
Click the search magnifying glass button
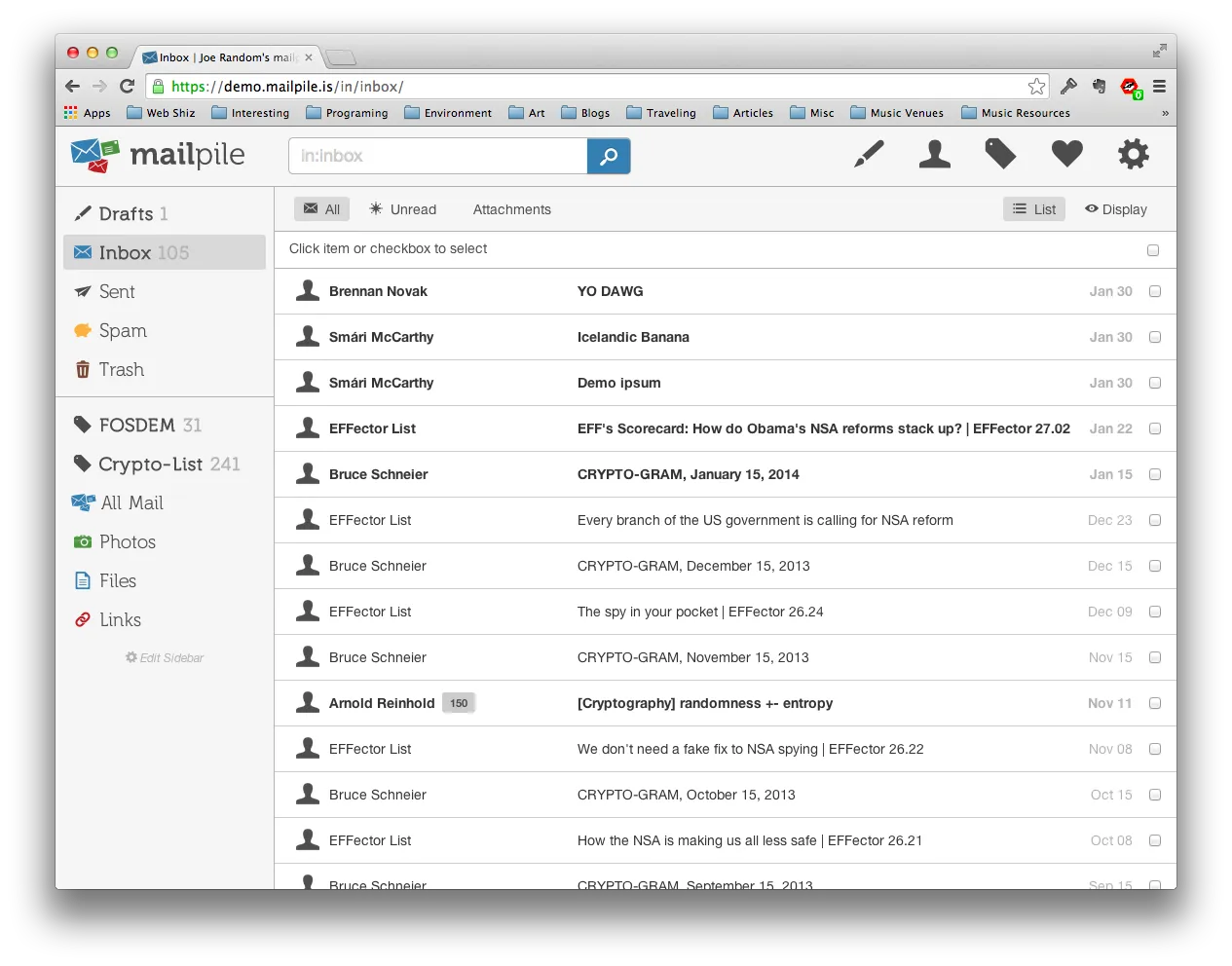pos(609,156)
